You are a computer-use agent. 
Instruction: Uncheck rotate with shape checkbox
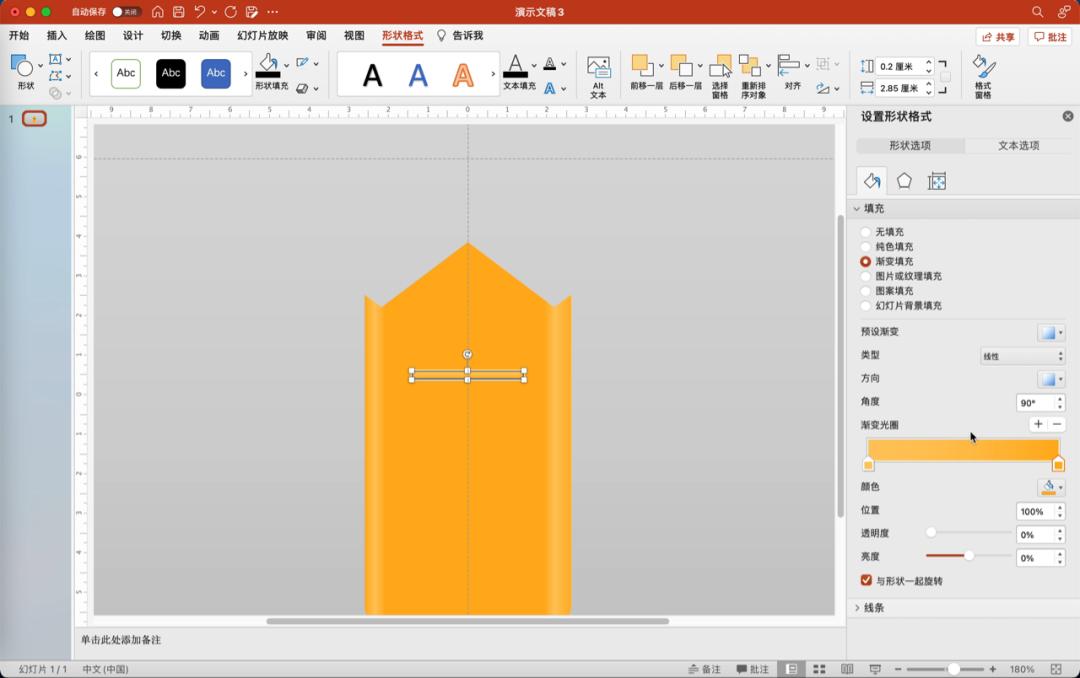(867, 581)
